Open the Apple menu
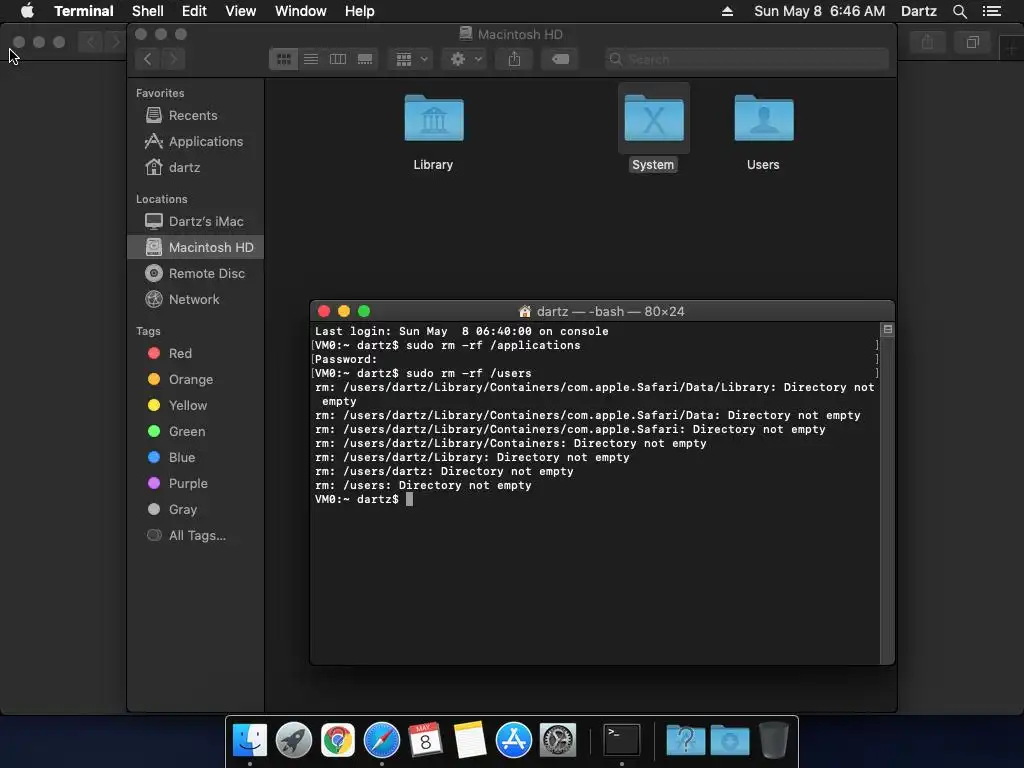 click(x=27, y=11)
